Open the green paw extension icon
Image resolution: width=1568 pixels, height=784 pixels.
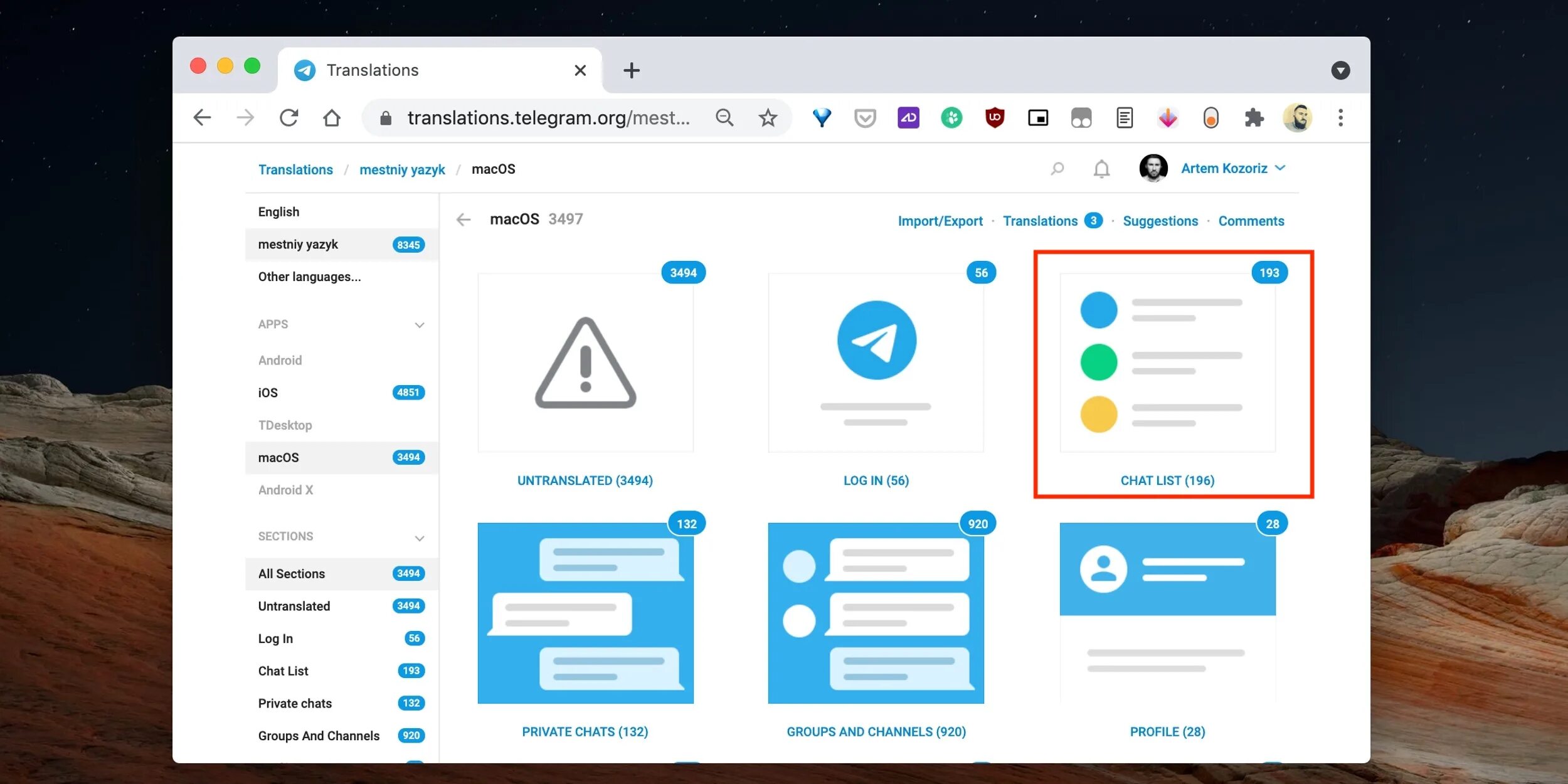coord(951,118)
